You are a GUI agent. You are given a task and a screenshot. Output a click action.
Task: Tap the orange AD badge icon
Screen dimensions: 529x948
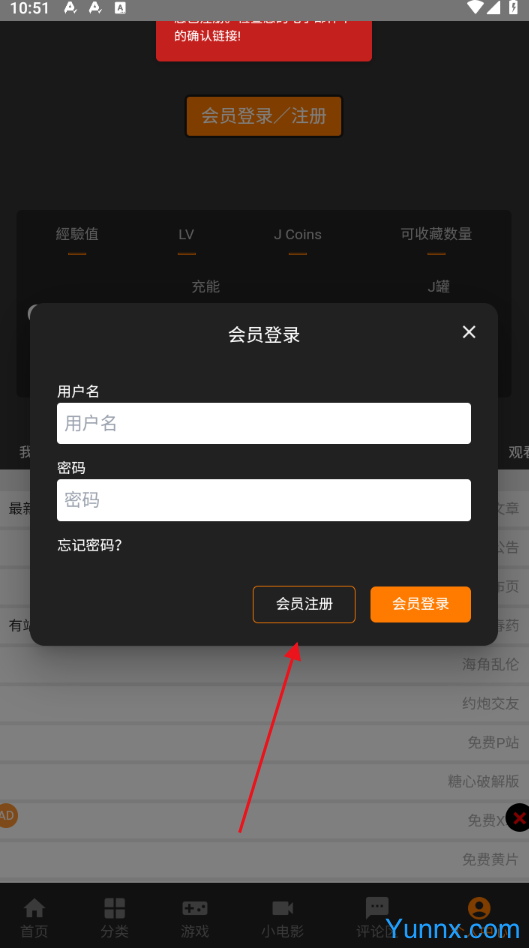tap(7, 816)
